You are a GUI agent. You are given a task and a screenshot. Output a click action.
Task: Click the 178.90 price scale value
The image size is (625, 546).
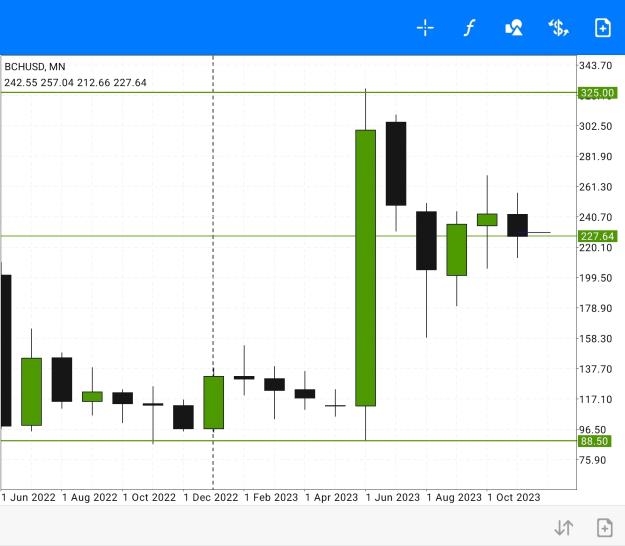click(595, 308)
